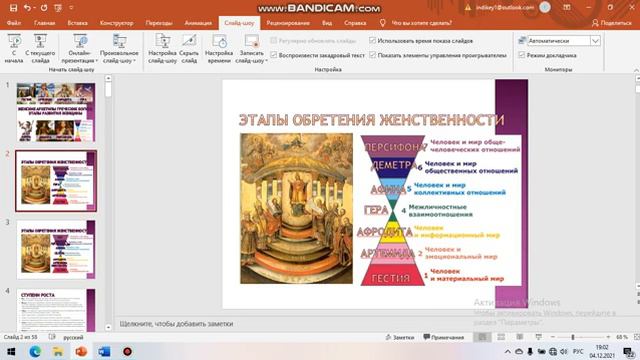Viewport: 640px width, 360px height.
Task: Open the zoom level '68 %' dialog
Action: click(x=622, y=337)
